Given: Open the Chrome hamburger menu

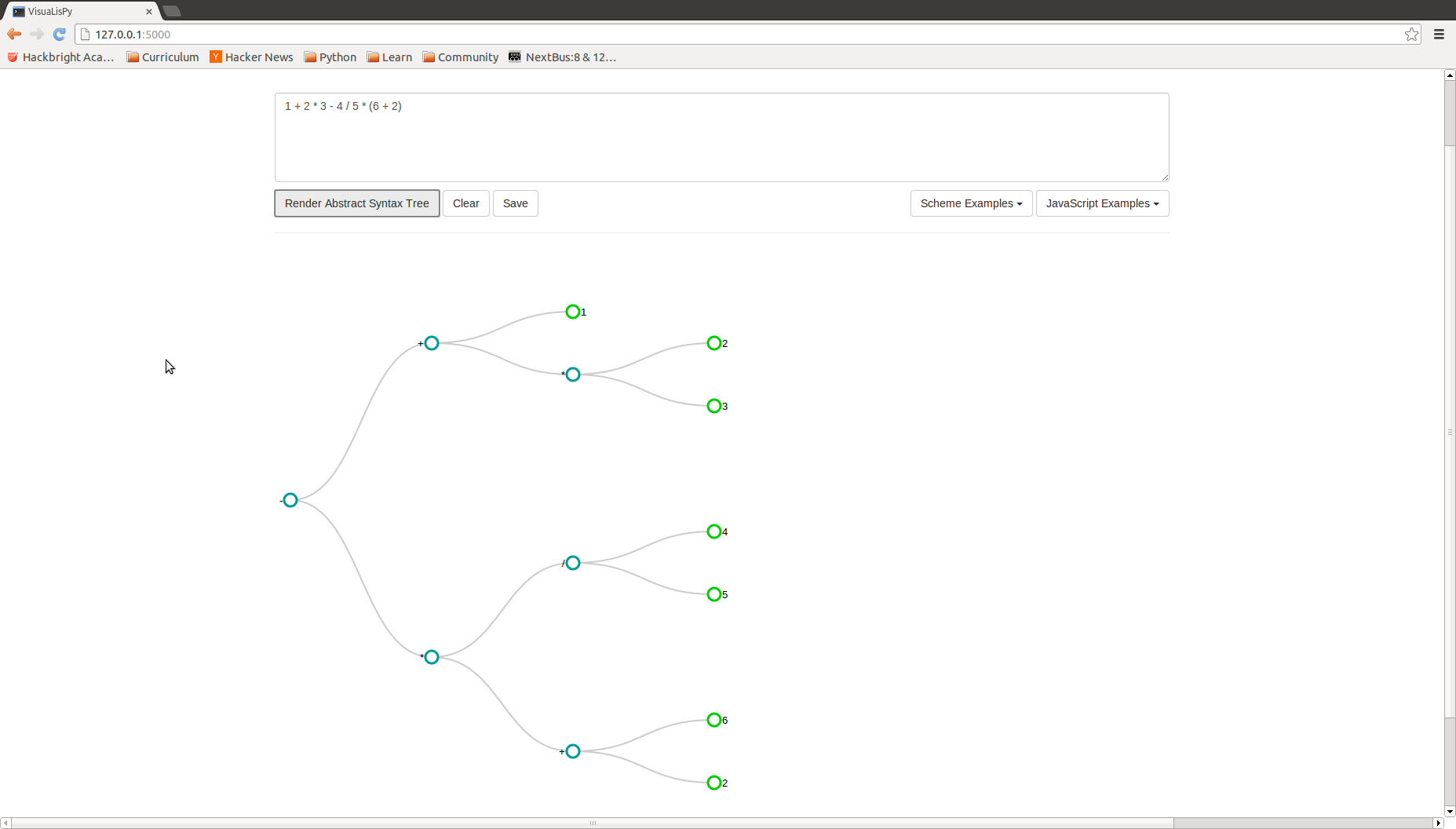Looking at the screenshot, I should [1439, 34].
